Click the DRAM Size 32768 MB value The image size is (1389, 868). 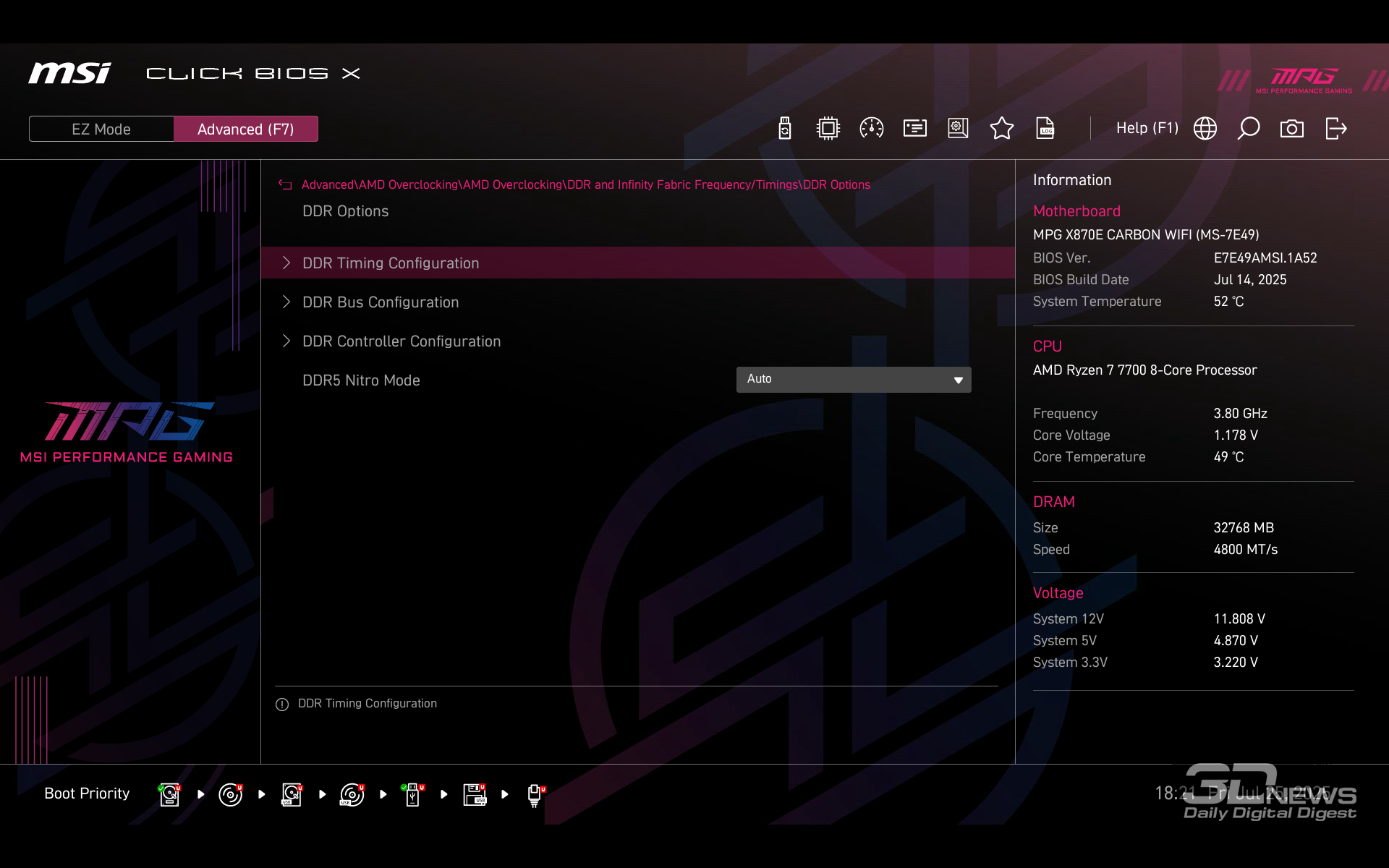pos(1244,527)
